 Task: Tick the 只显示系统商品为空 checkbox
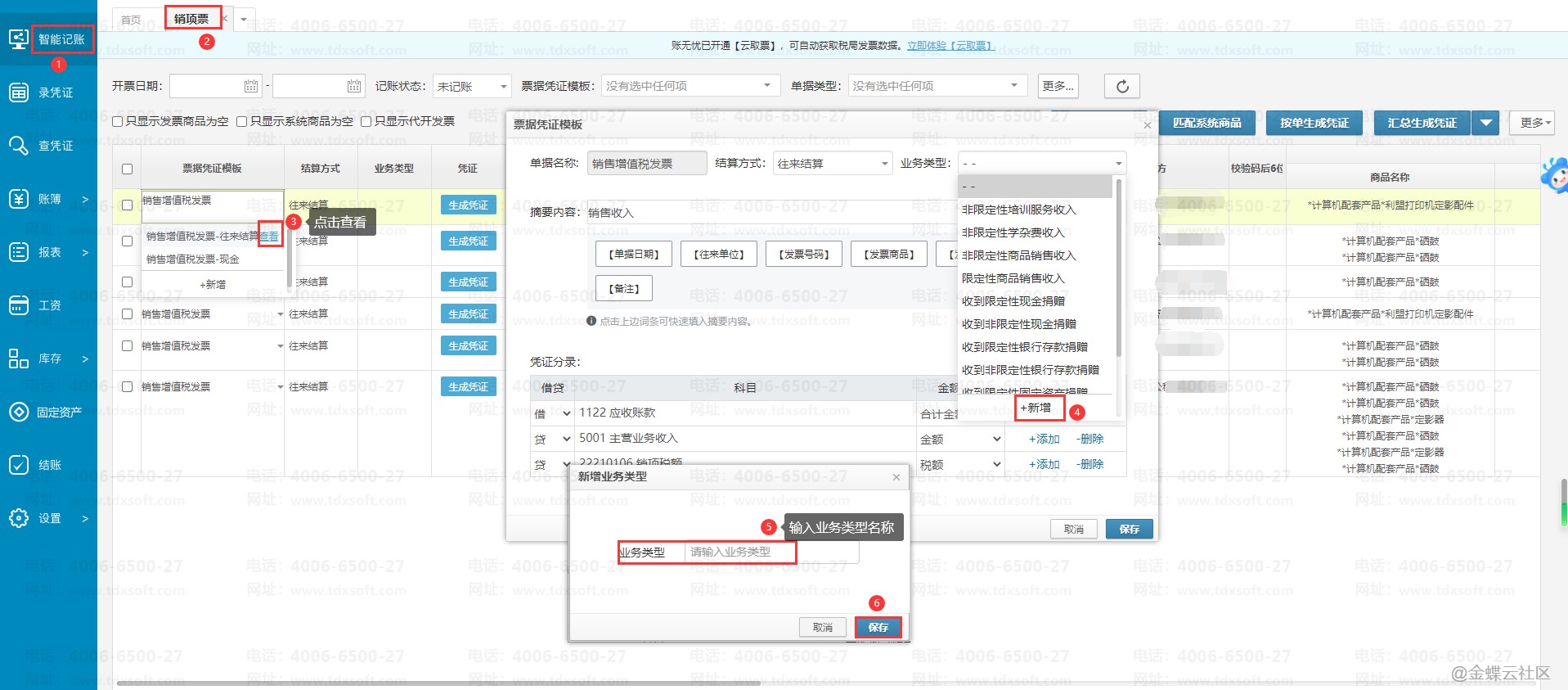[x=242, y=122]
